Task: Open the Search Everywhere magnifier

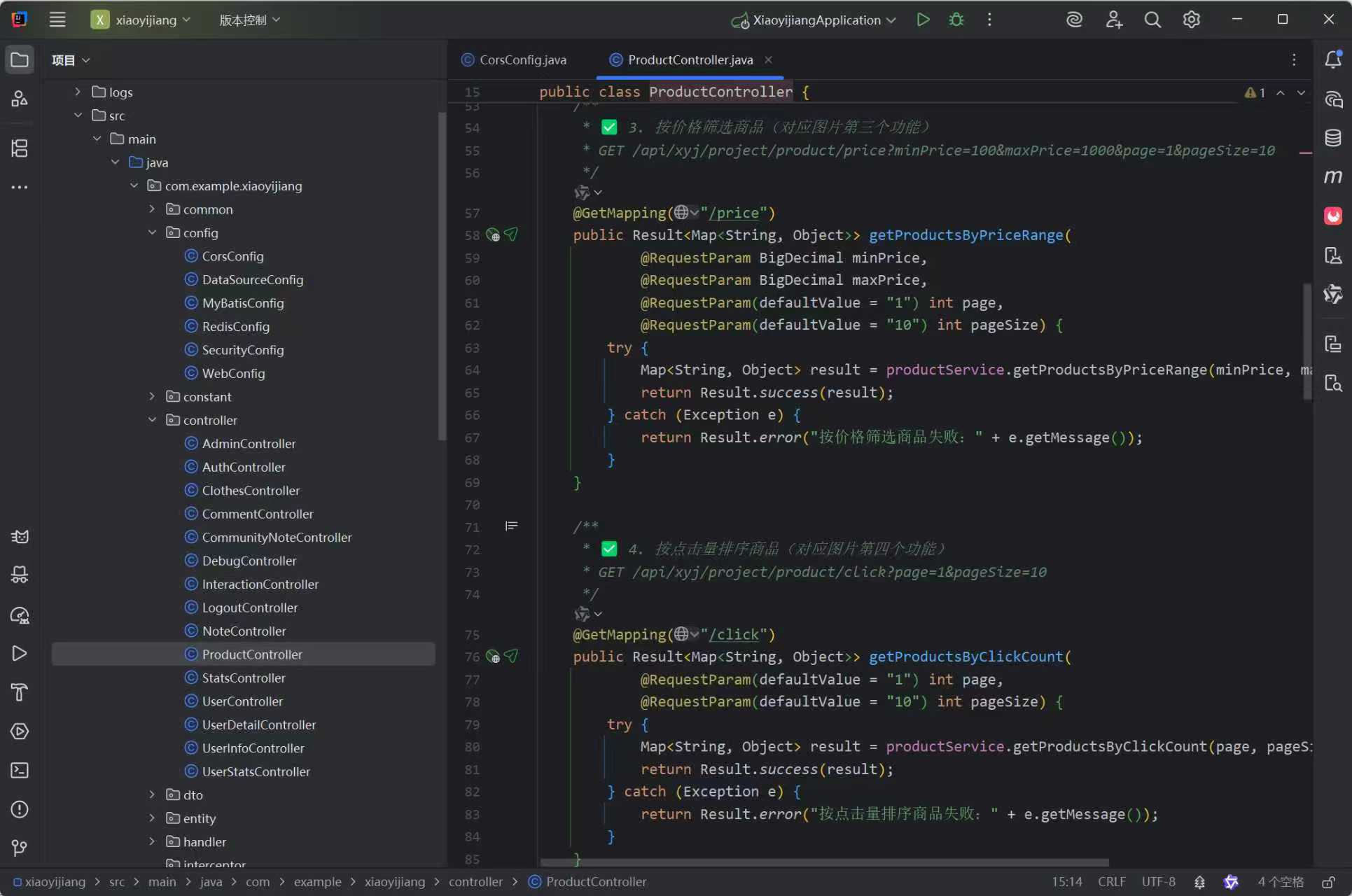Action: point(1152,20)
